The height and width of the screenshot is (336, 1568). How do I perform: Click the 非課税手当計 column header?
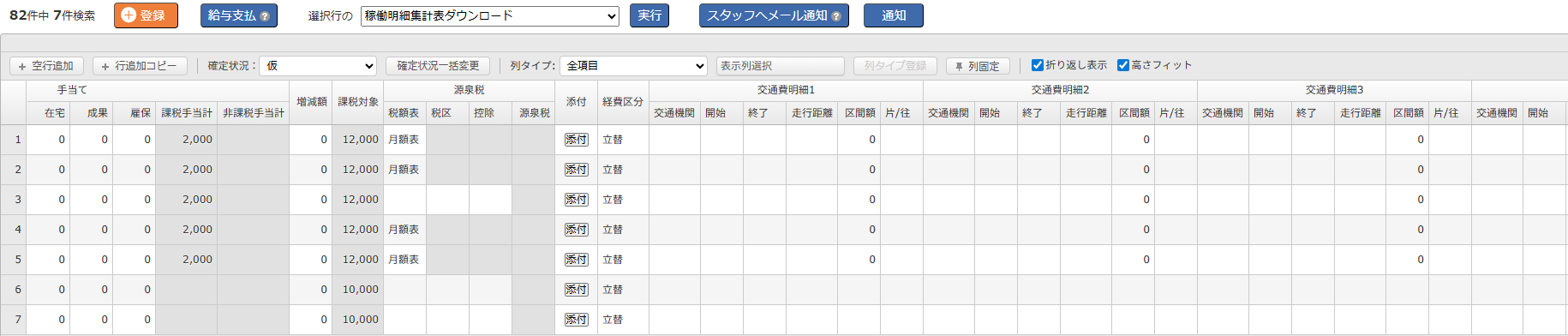point(253,113)
